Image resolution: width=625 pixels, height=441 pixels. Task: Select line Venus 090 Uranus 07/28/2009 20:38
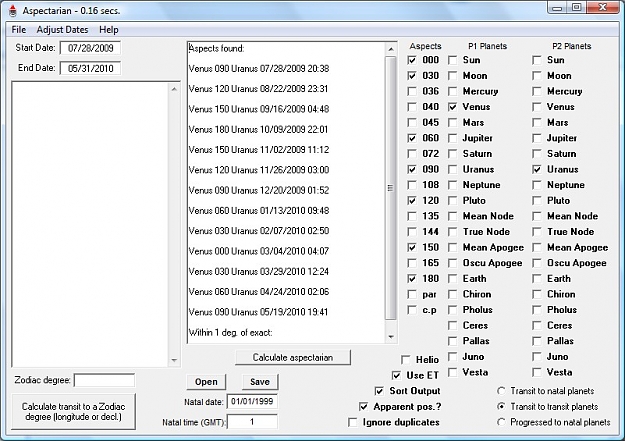click(259, 69)
